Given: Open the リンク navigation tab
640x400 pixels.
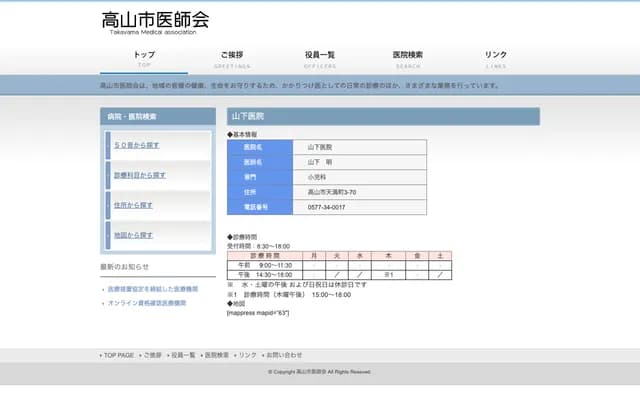Looking at the screenshot, I should click(496, 58).
